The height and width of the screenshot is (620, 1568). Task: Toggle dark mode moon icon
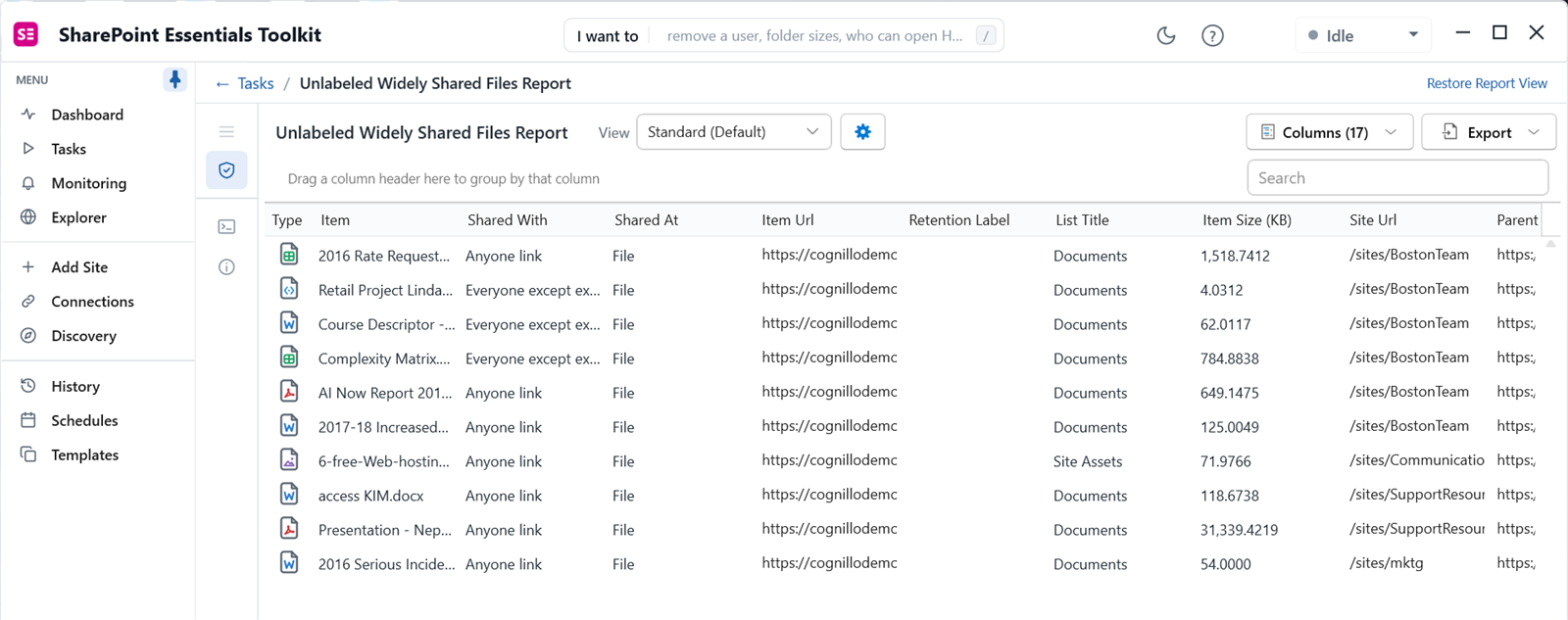click(x=1166, y=35)
